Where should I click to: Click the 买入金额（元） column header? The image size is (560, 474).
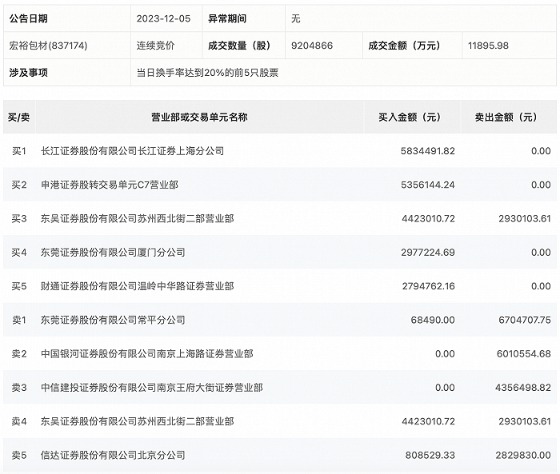pyautogui.click(x=410, y=117)
